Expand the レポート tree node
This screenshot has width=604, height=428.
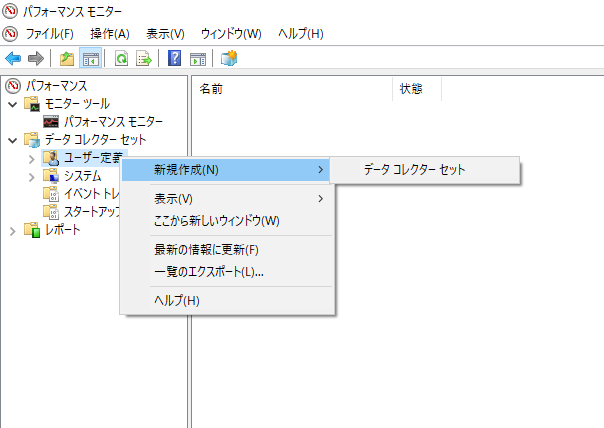(13, 231)
